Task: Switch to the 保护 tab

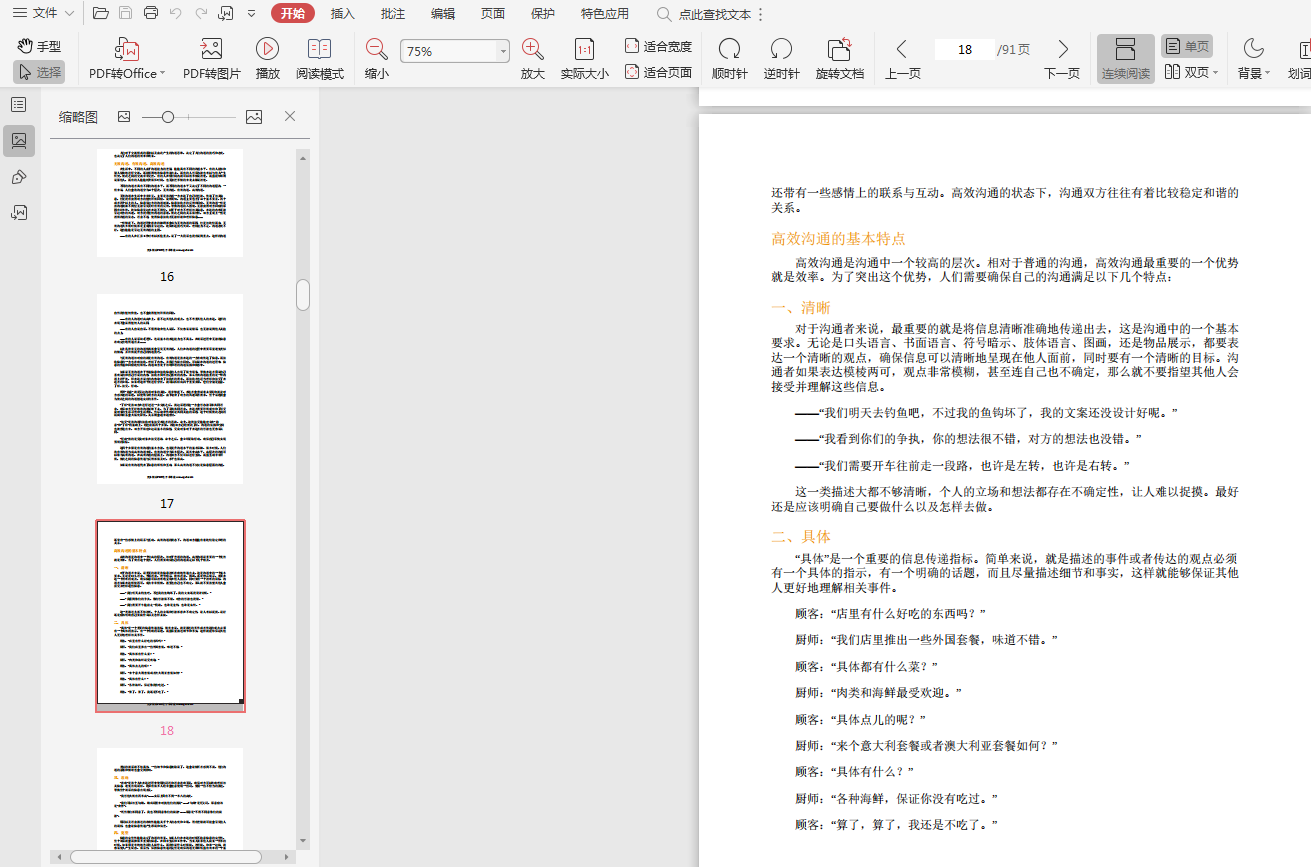Action: click(x=543, y=13)
